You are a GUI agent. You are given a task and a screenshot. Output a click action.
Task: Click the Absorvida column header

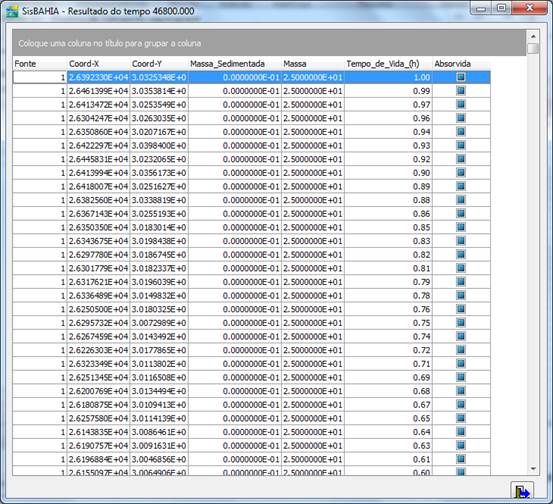pos(461,64)
